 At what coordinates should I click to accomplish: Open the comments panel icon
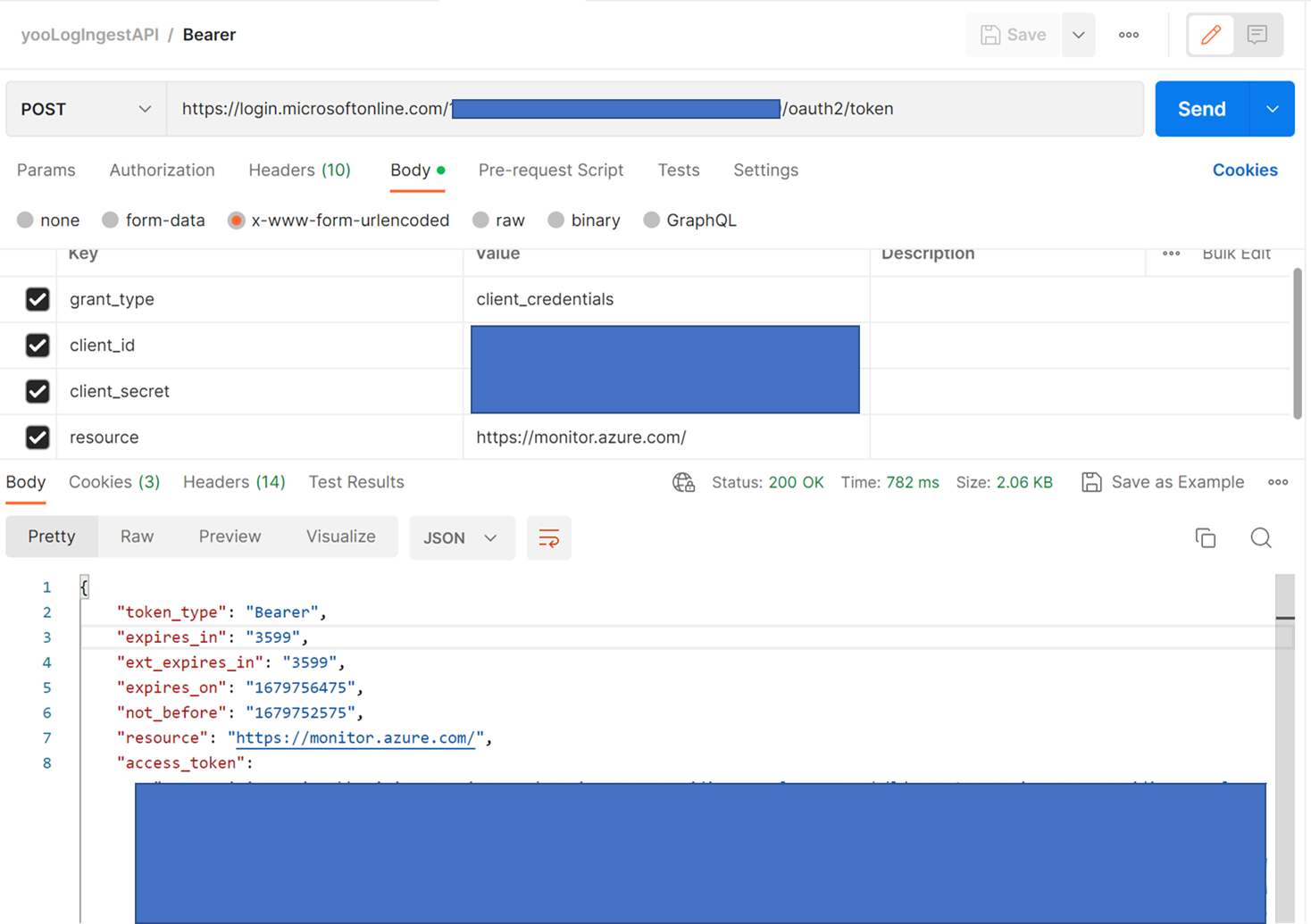[x=1257, y=34]
